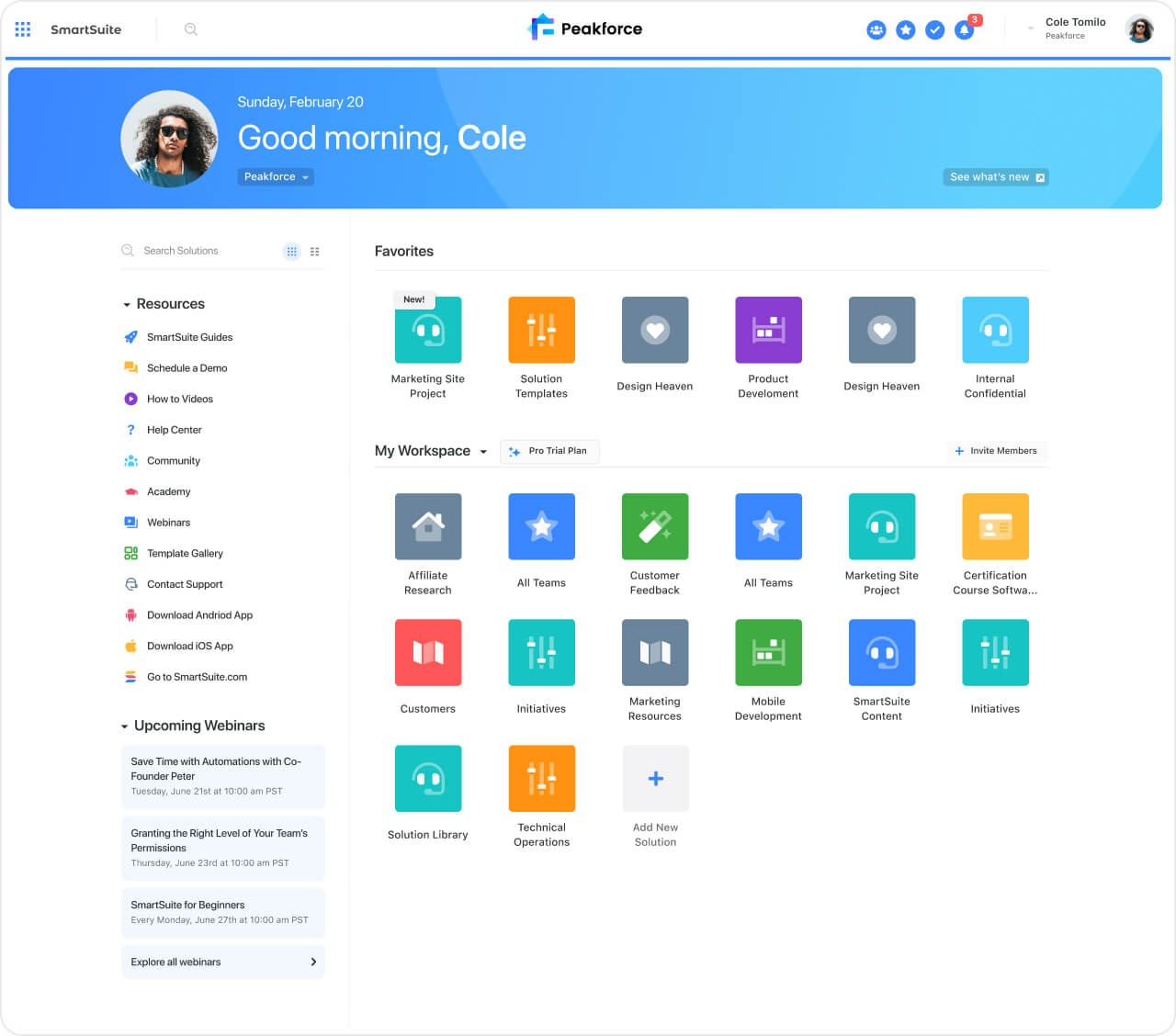Open the members icon in the top bar
Image resolution: width=1176 pixels, height=1036 pixels.
[x=876, y=30]
